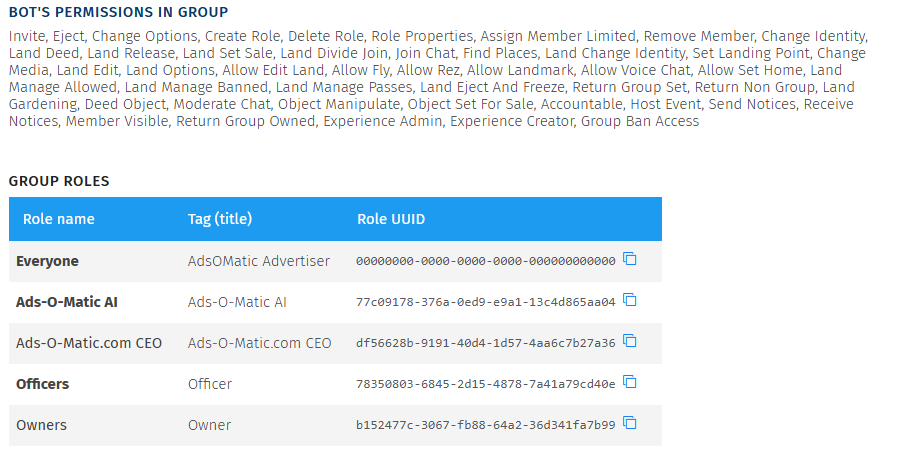
Task: Click the Bot's Permissions in Group heading
Action: [118, 12]
